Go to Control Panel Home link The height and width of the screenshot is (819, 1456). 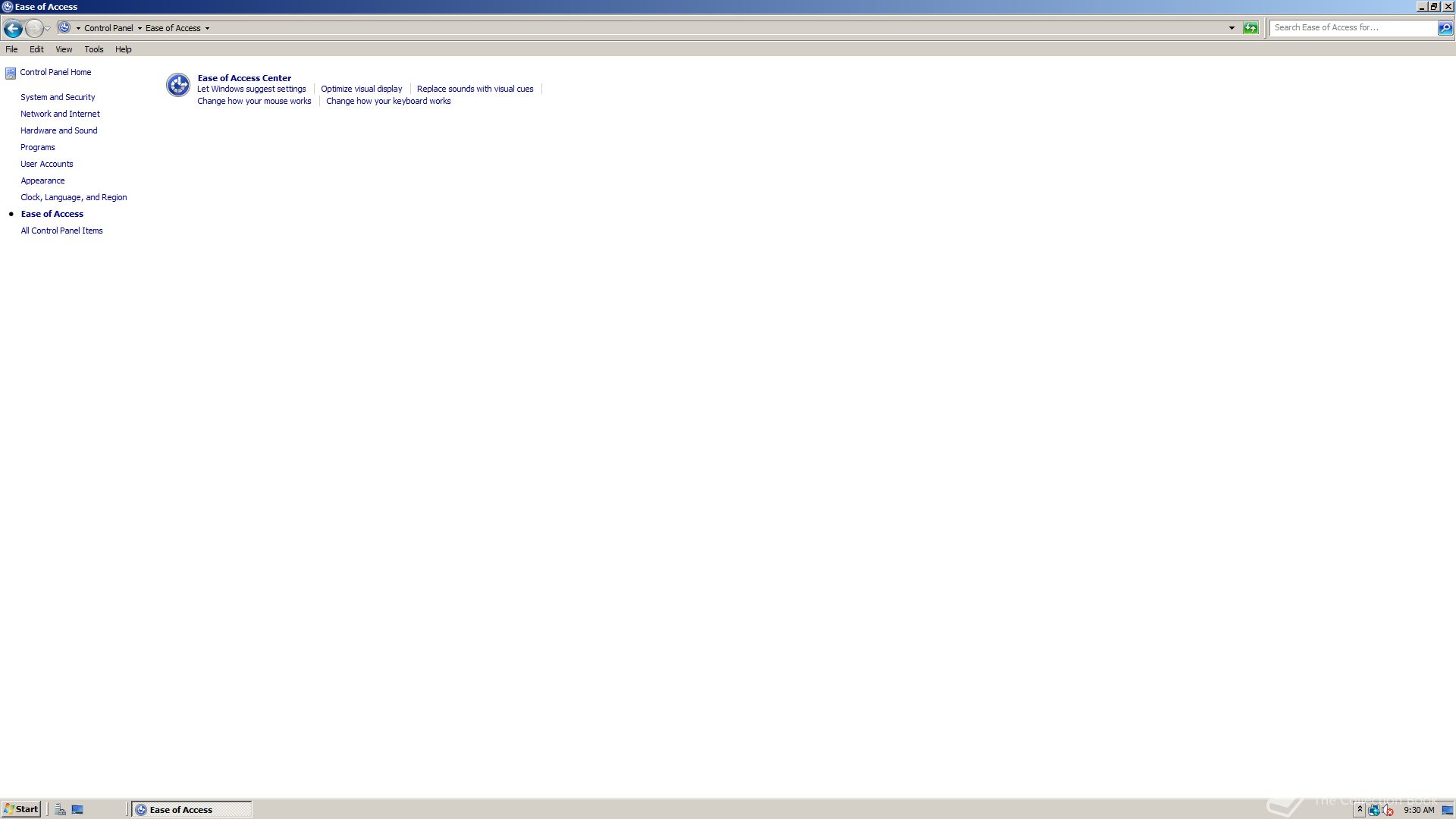[55, 72]
